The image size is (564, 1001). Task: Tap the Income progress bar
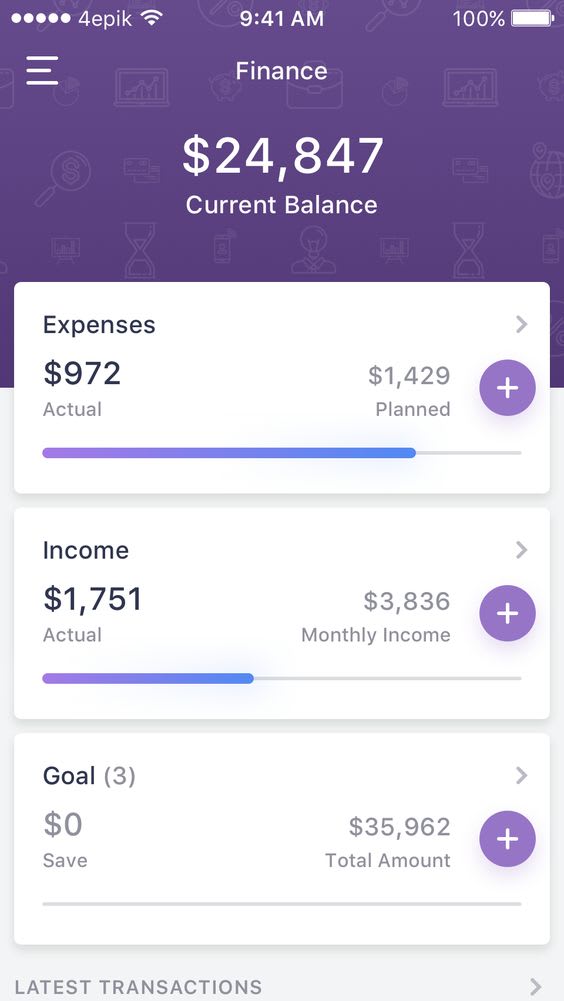click(x=282, y=678)
